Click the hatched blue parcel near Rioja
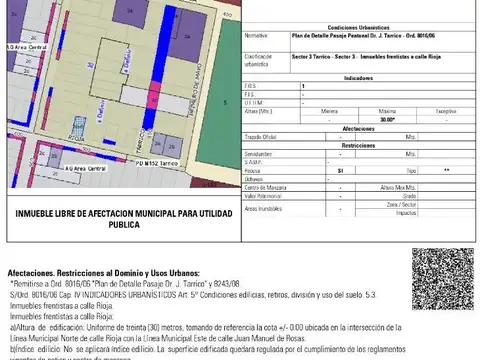Image resolution: width=480 pixels, height=360 pixels. (x=79, y=126)
